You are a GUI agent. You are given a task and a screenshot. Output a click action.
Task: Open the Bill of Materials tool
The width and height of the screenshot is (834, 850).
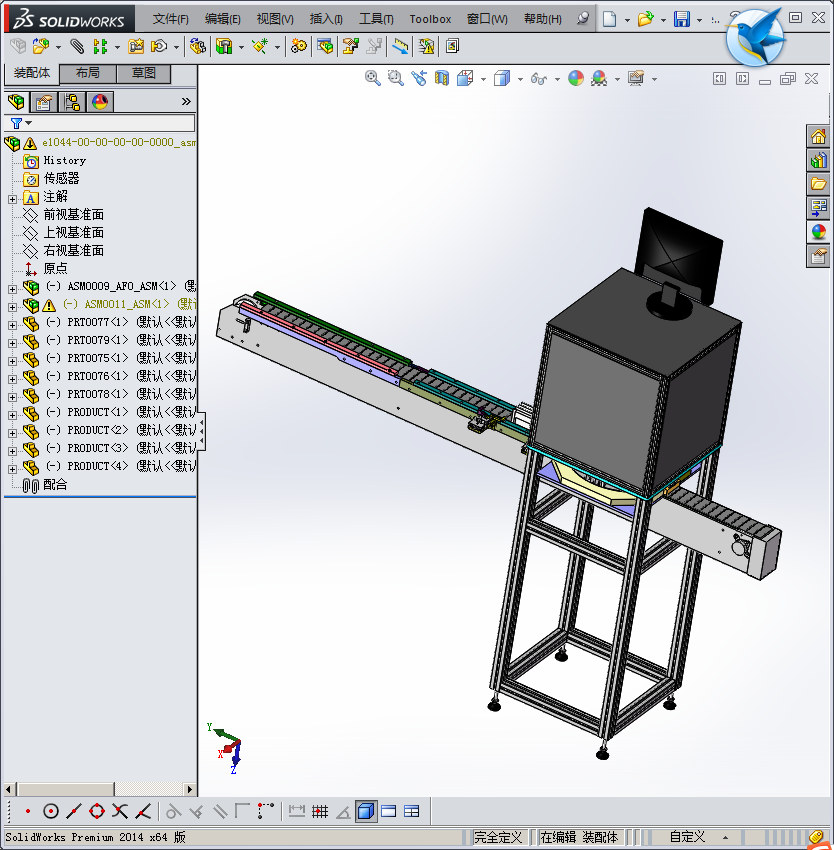pos(325,47)
